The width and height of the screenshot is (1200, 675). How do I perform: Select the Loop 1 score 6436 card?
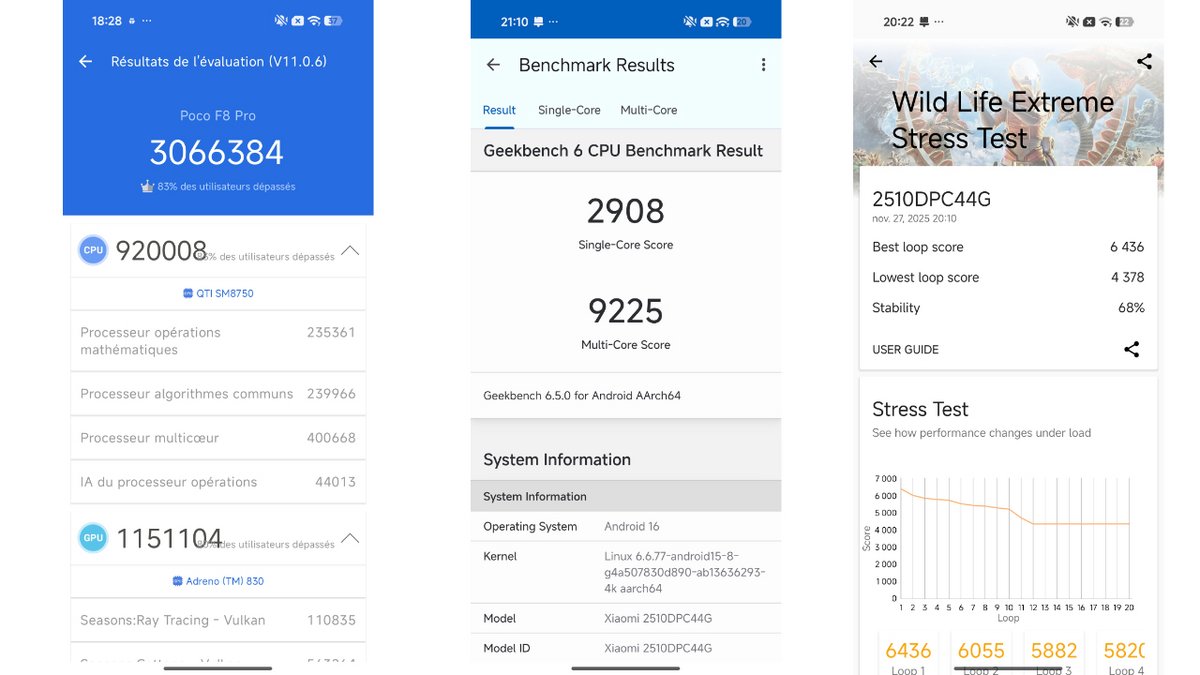(908, 654)
